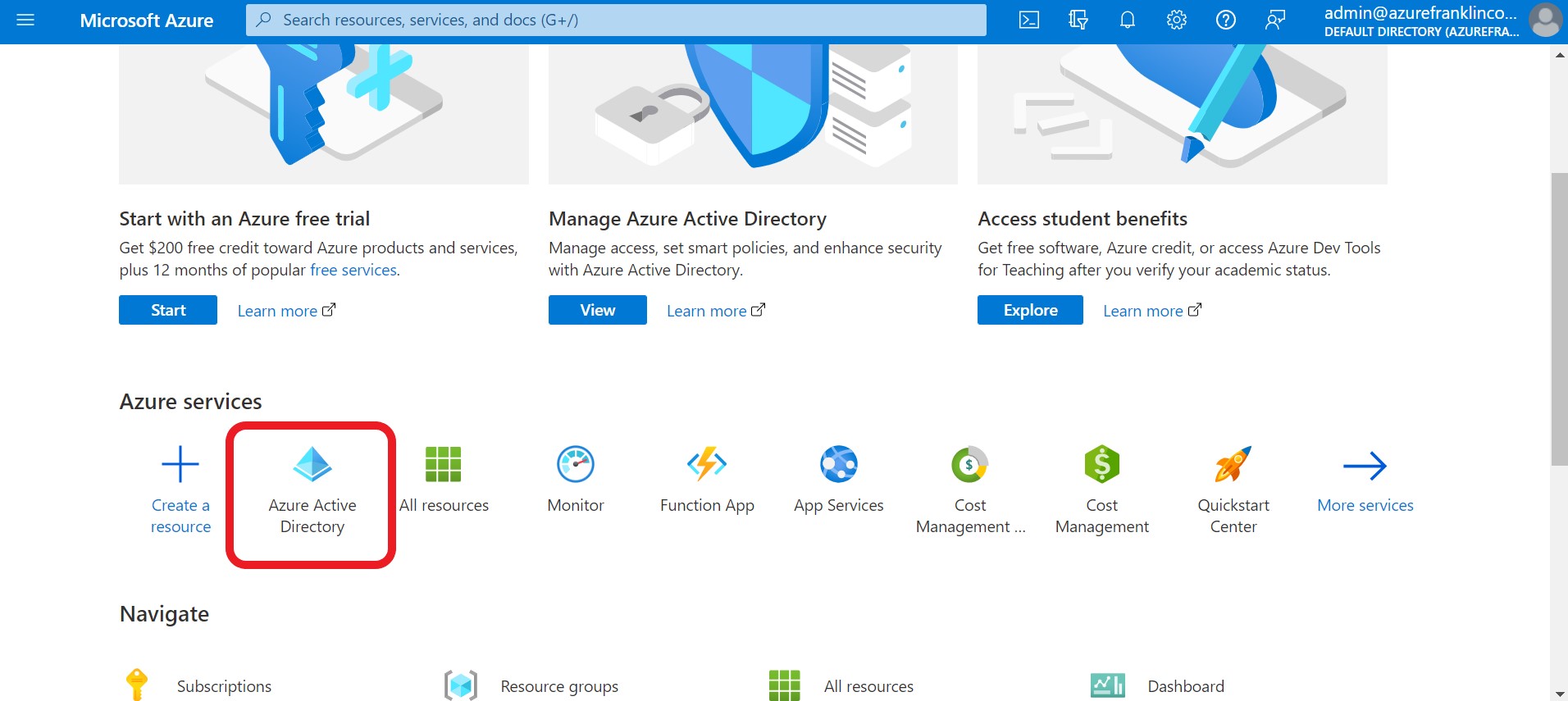This screenshot has width=1568, height=701.
Task: Click the Subscriptions key icon
Action: point(137,685)
